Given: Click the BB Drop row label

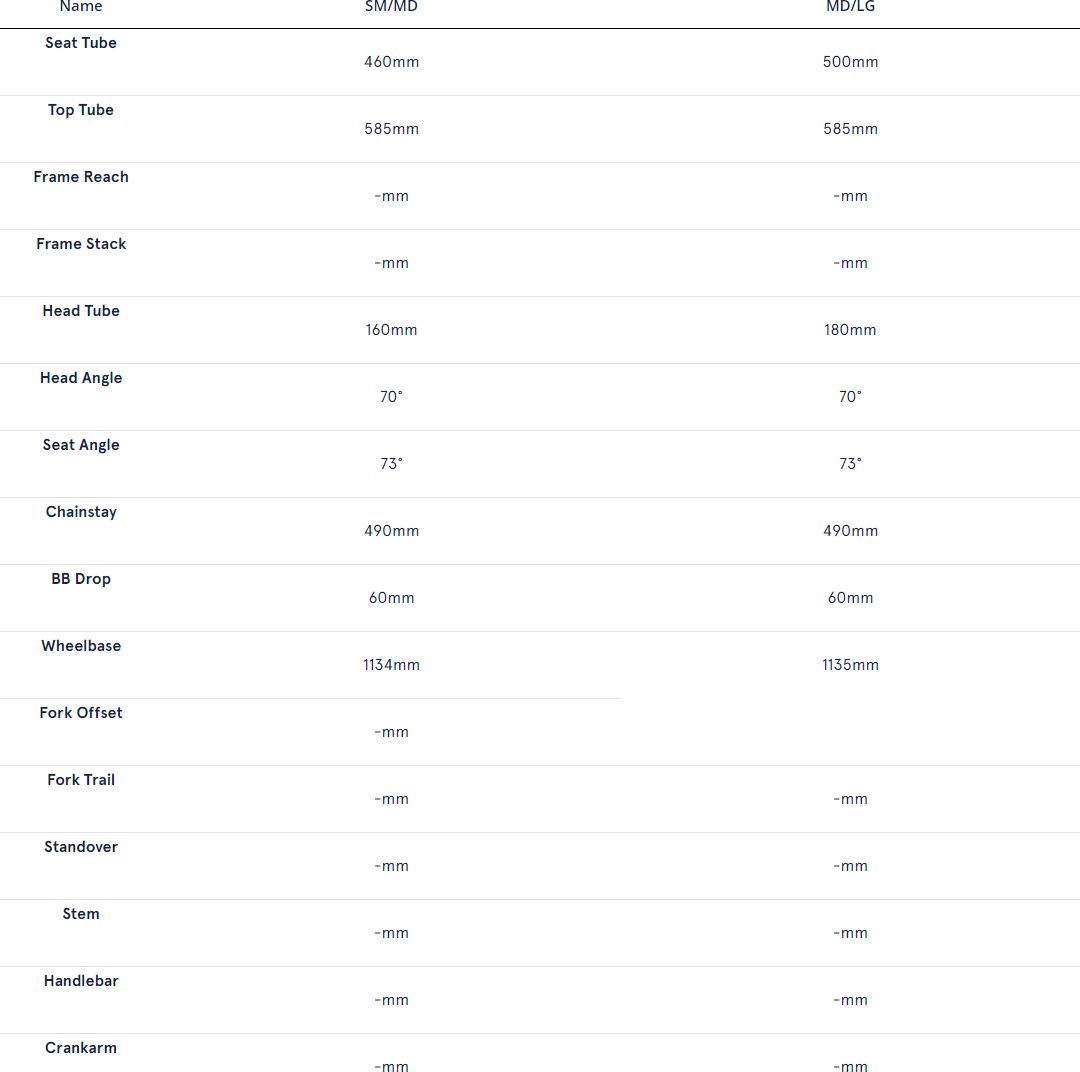Looking at the screenshot, I should (81, 579).
